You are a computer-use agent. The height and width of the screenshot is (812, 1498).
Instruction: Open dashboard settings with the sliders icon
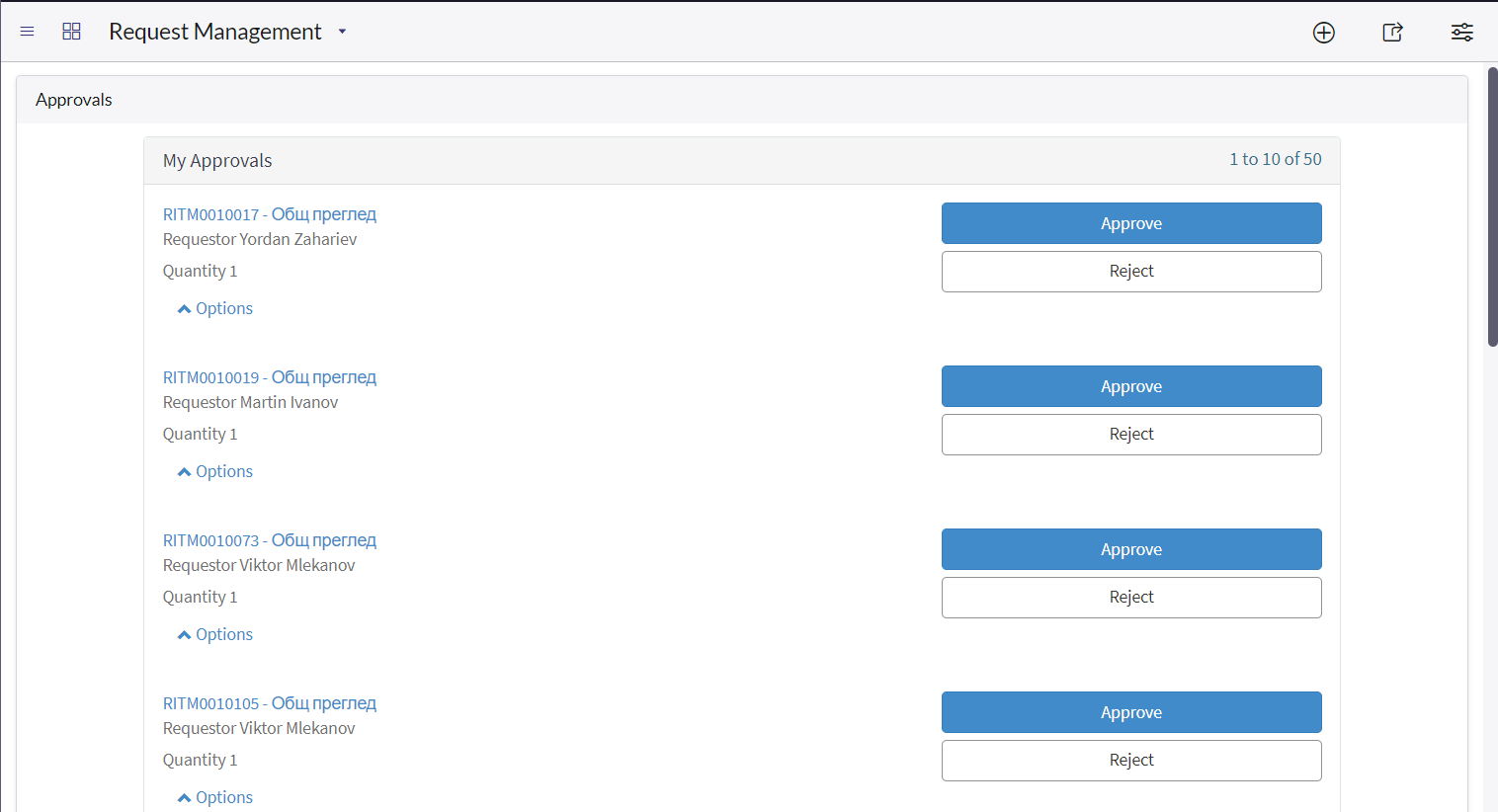point(1462,32)
